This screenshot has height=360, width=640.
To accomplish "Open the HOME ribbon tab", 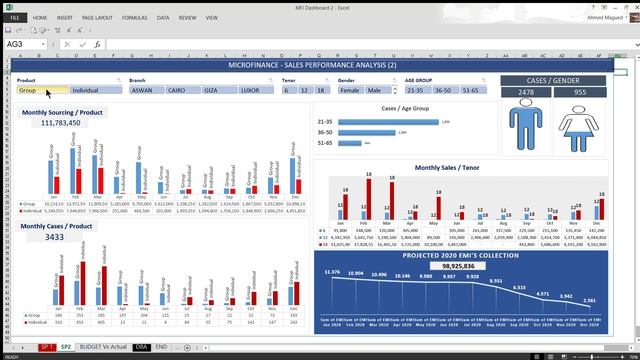I will [40, 18].
